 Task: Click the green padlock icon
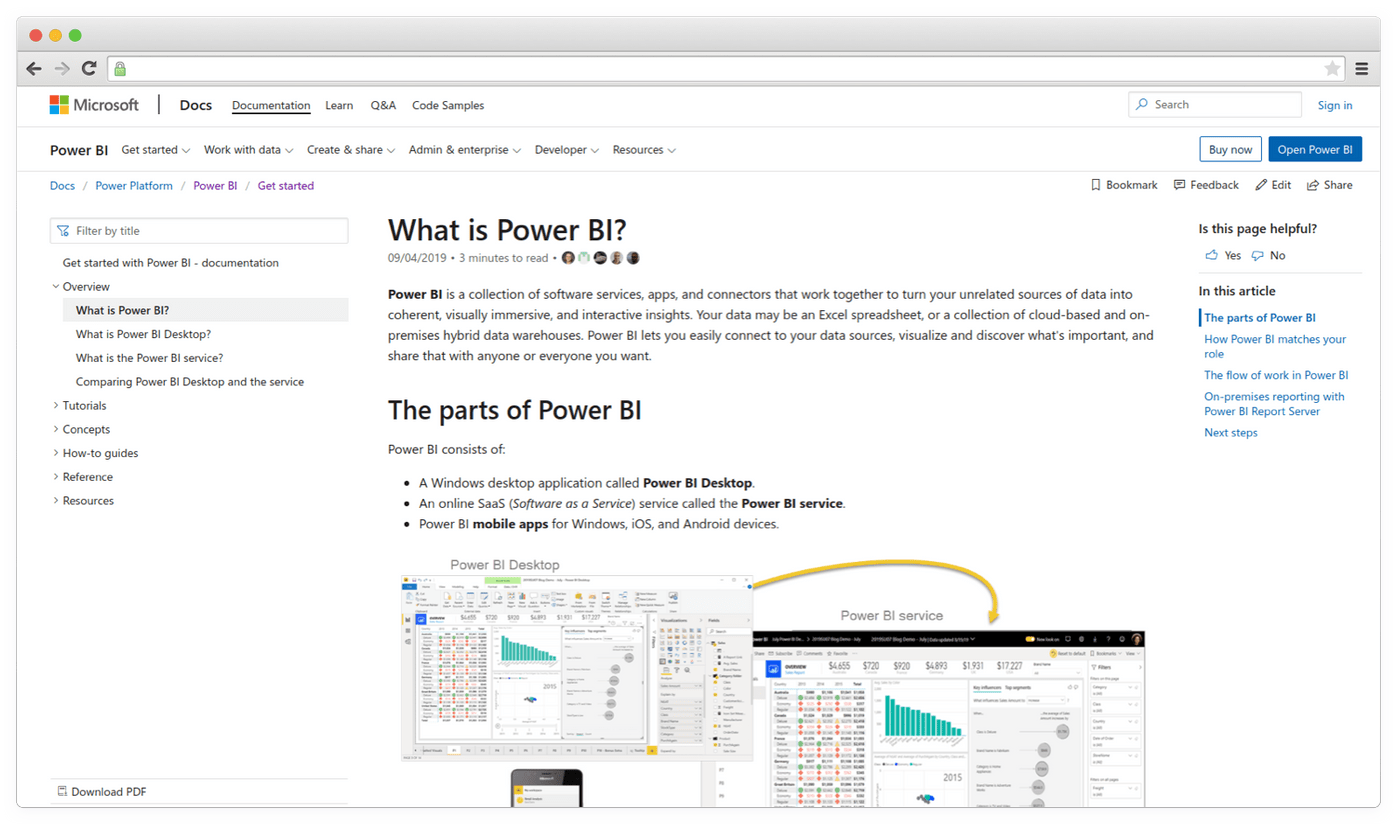pyautogui.click(x=120, y=69)
